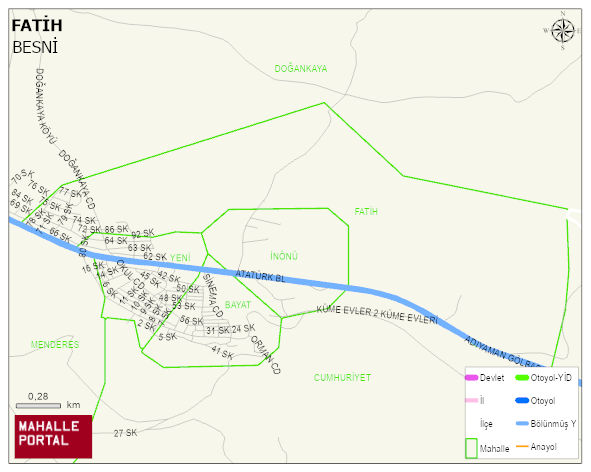591x472 pixels.
Task: Click the Anayol orange legend line
Action: (x=522, y=446)
